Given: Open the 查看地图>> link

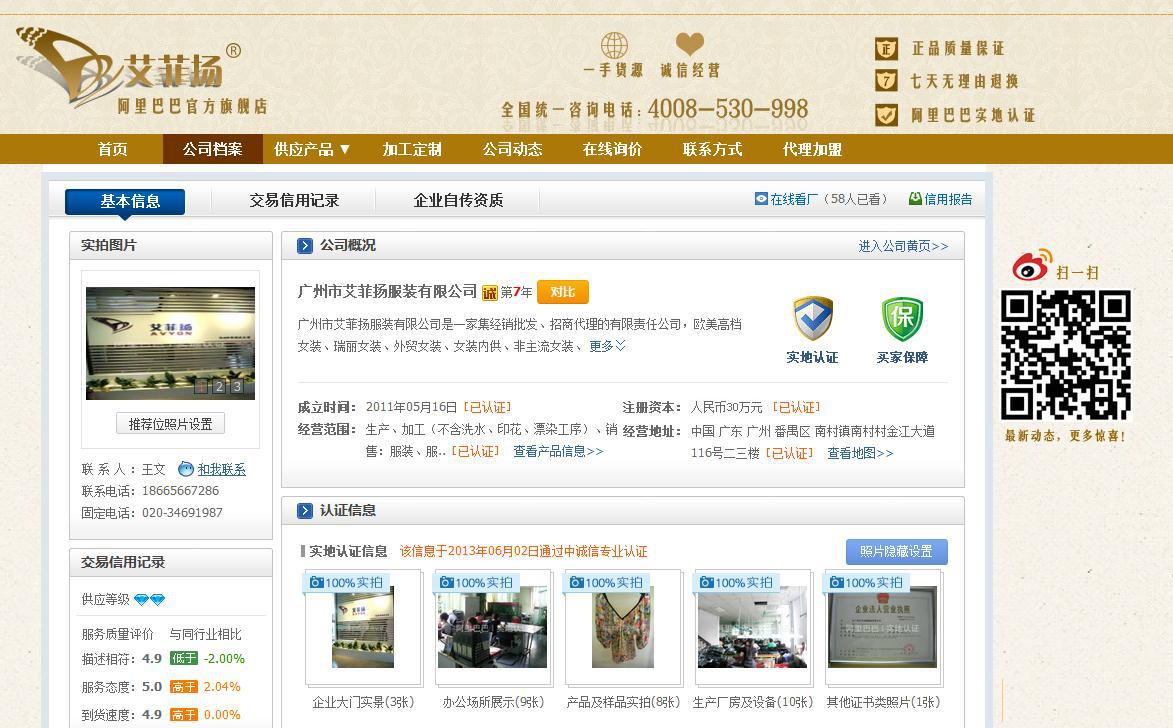Looking at the screenshot, I should click(x=860, y=453).
